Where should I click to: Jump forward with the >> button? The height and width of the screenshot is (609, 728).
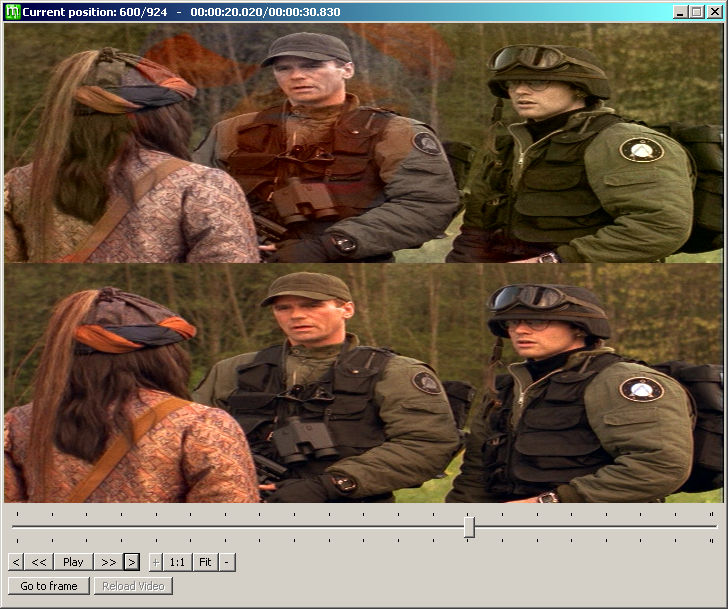coord(108,562)
